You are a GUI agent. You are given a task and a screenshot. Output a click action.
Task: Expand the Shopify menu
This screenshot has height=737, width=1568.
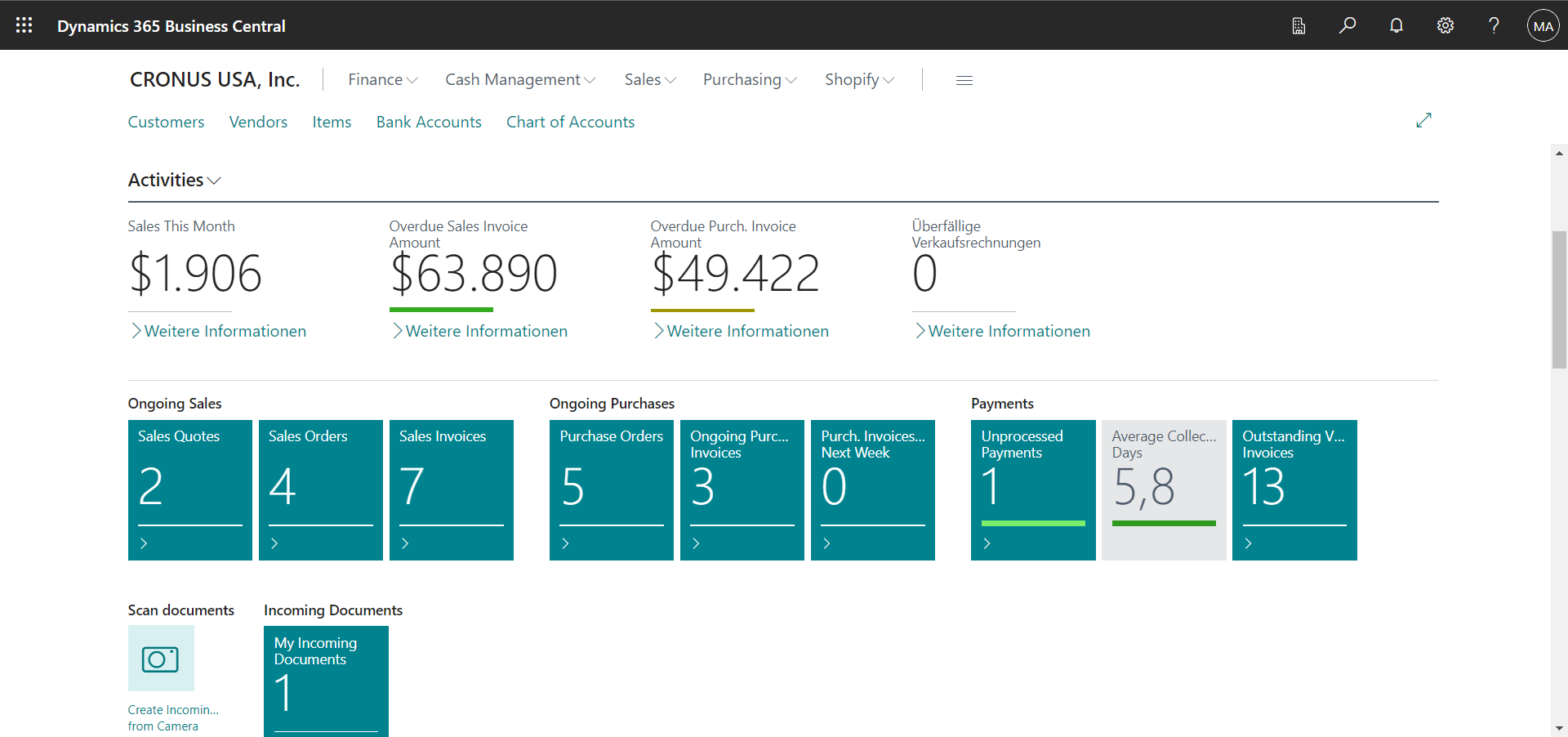pos(859,79)
